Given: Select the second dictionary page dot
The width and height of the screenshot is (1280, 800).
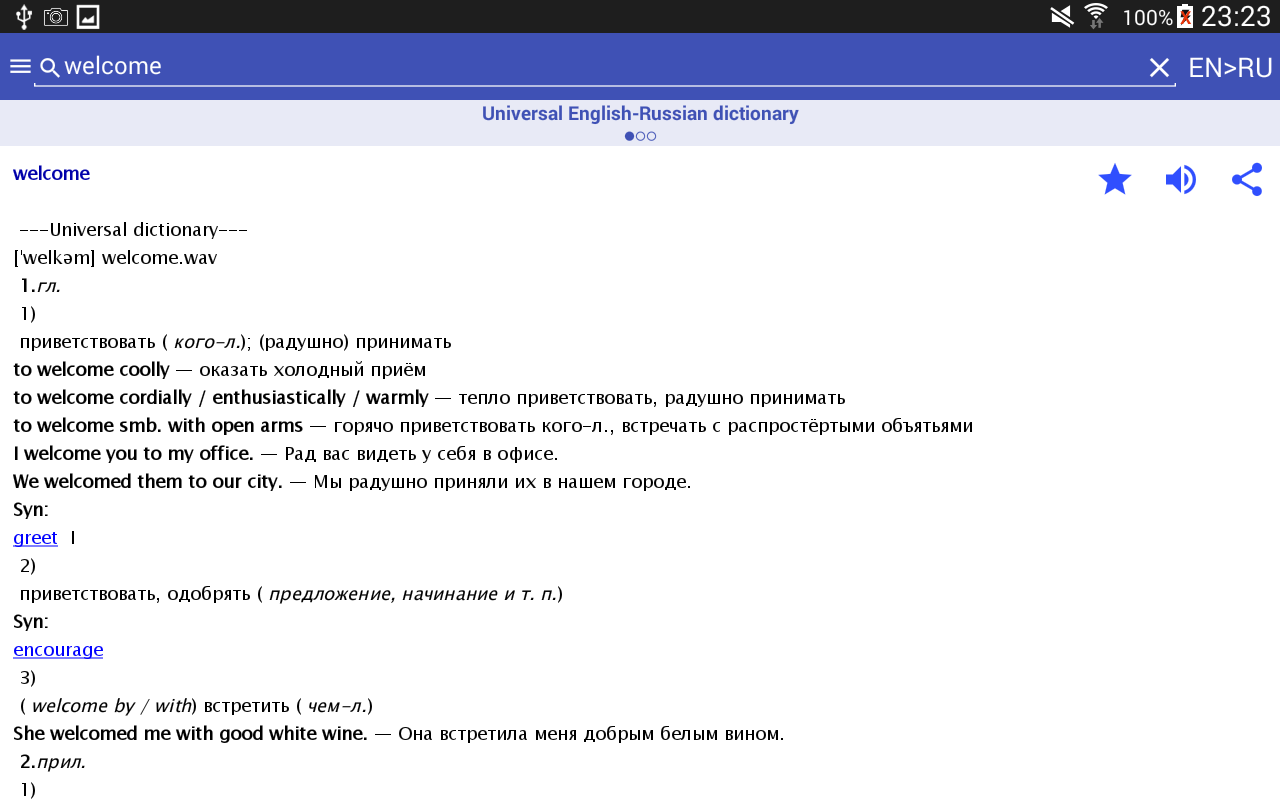Looking at the screenshot, I should point(640,136).
